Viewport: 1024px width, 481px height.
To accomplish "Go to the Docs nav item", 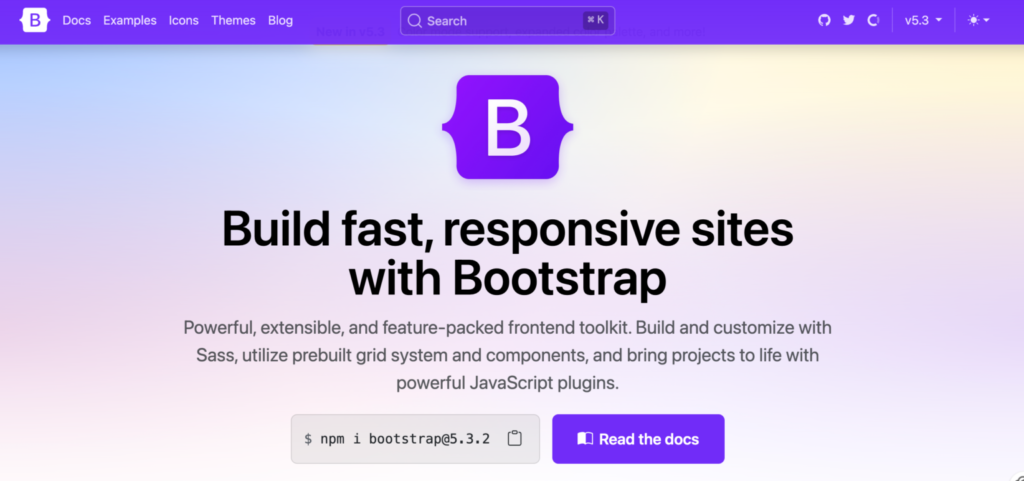I will [76, 20].
